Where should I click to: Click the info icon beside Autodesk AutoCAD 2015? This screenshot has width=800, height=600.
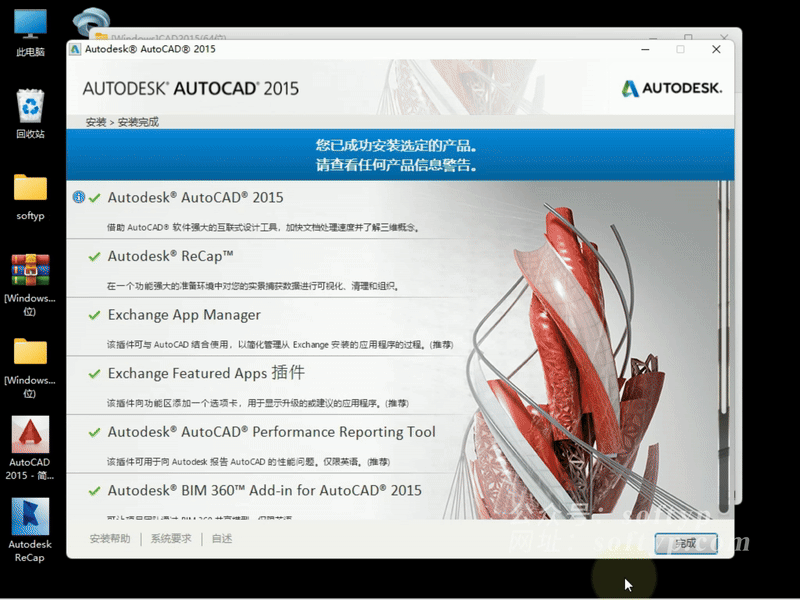tap(79, 197)
